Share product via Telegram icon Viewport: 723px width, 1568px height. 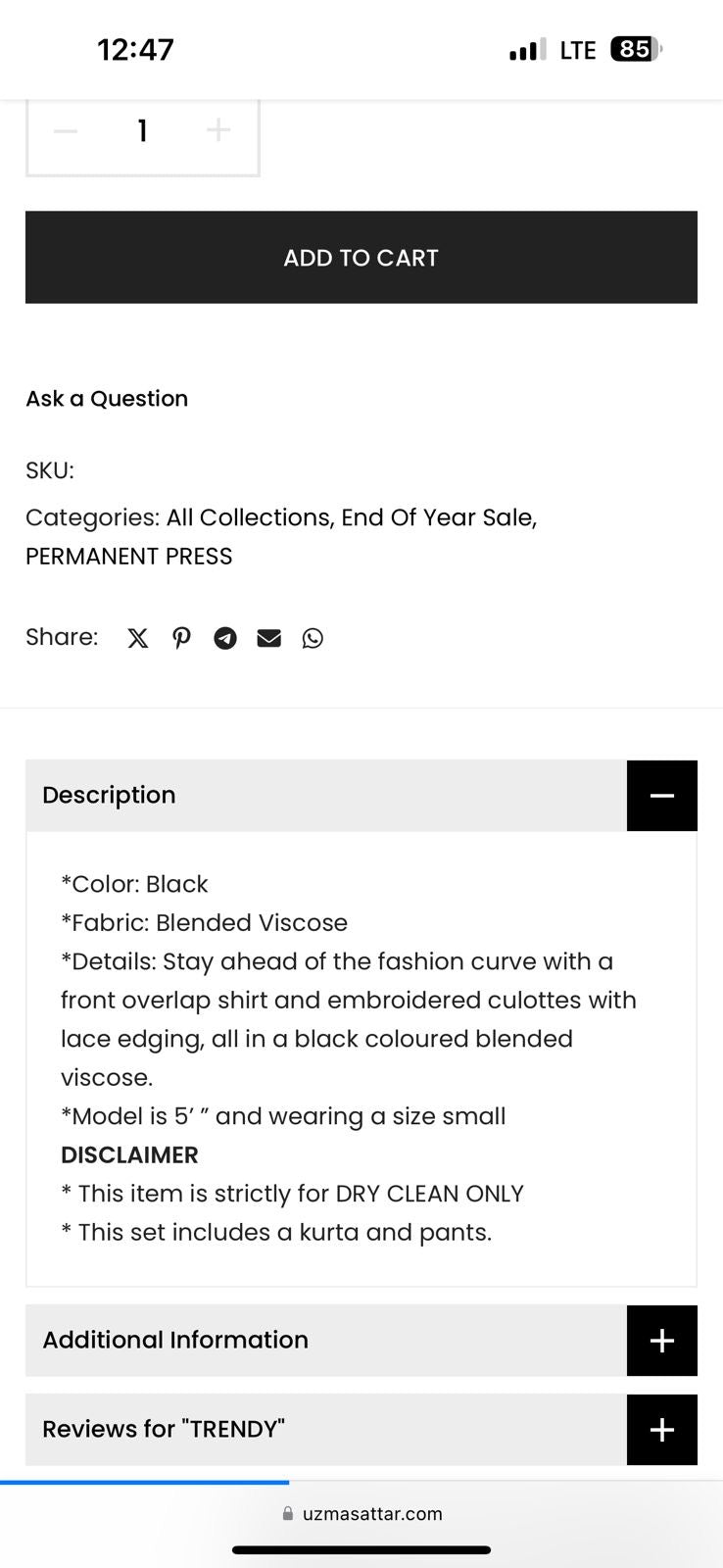click(x=225, y=639)
